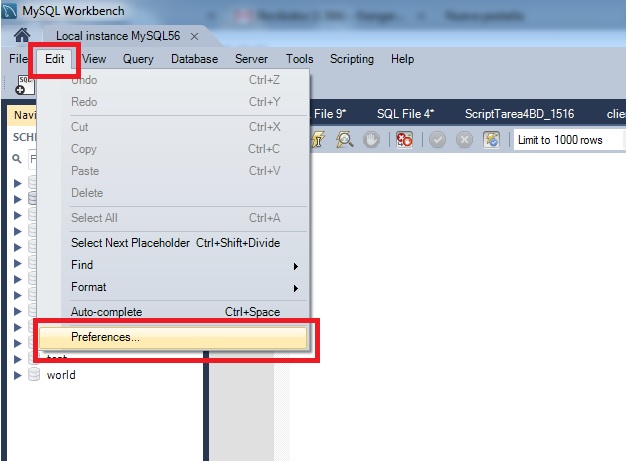
Task: Create a new SQL tab icon
Action: click(25, 85)
